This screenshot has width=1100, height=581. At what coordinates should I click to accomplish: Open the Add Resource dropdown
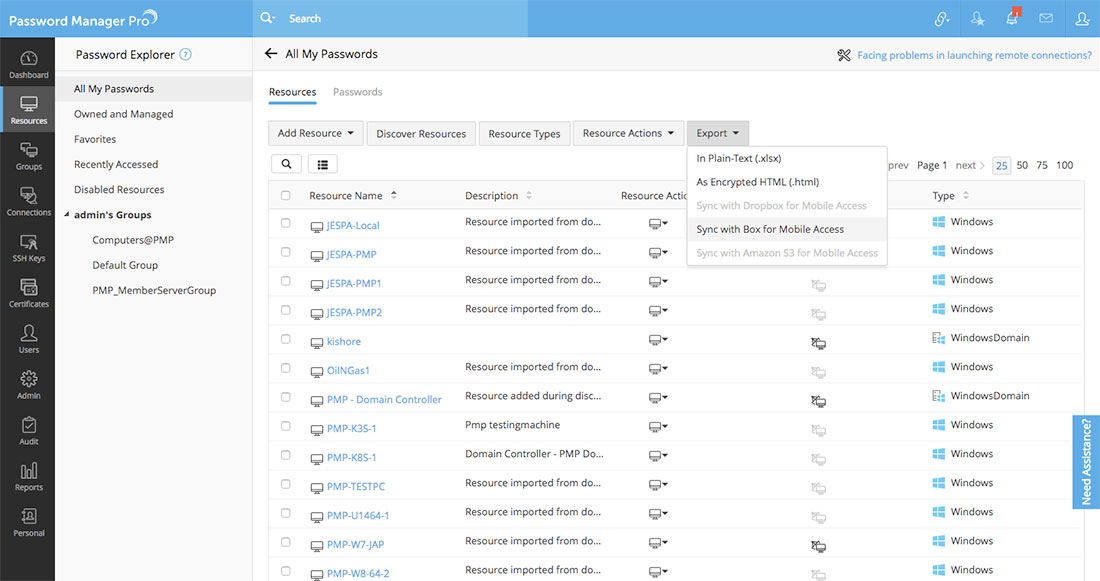click(316, 133)
